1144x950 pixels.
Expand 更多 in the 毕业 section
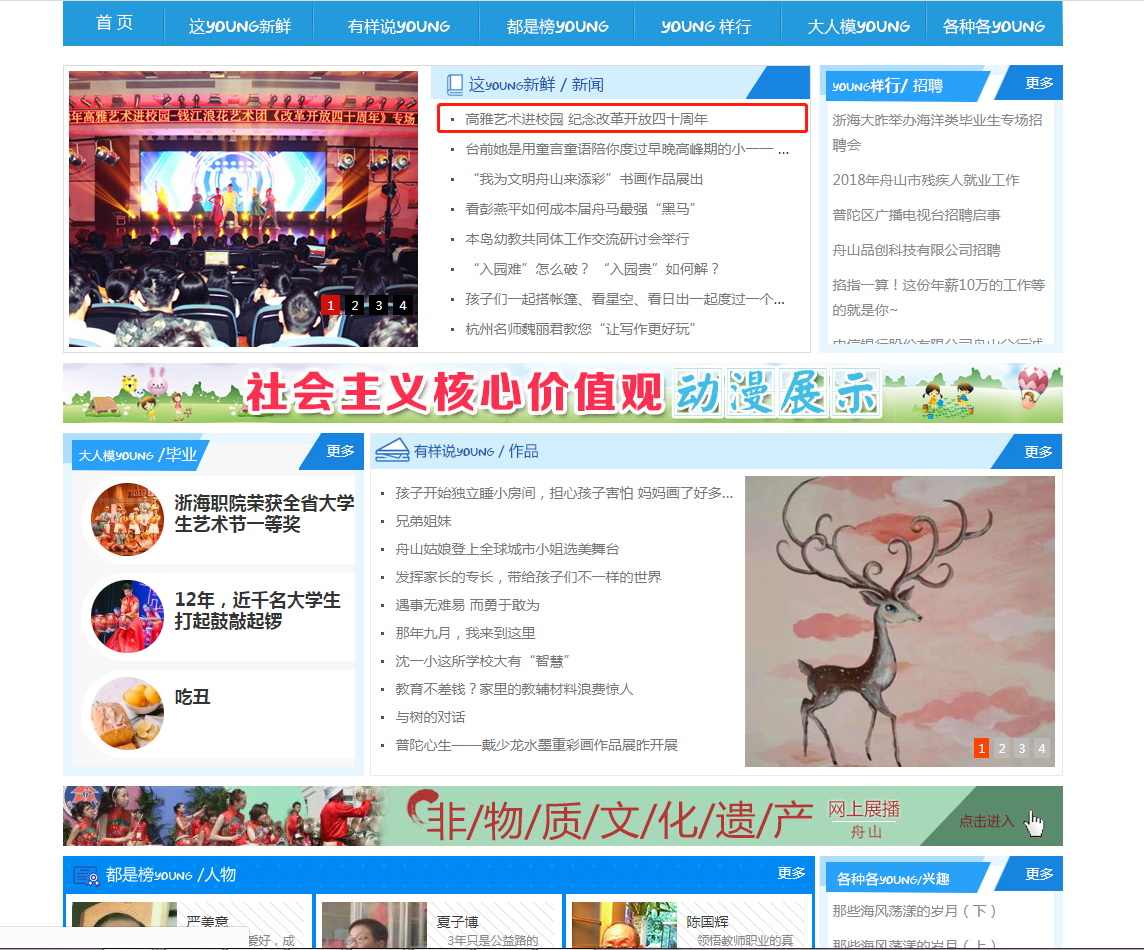pos(340,451)
